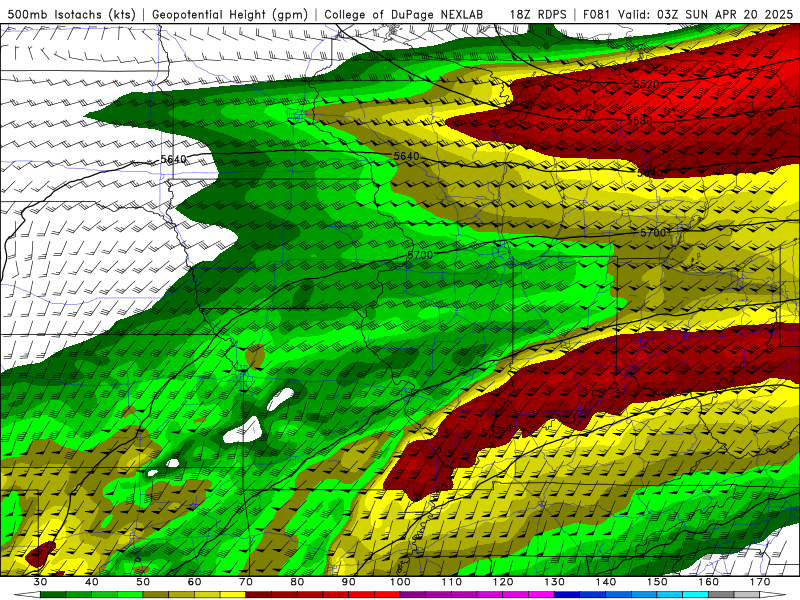Image resolution: width=800 pixels, height=600 pixels.
Task: Click the 110 value on the color scale
Action: [x=452, y=582]
